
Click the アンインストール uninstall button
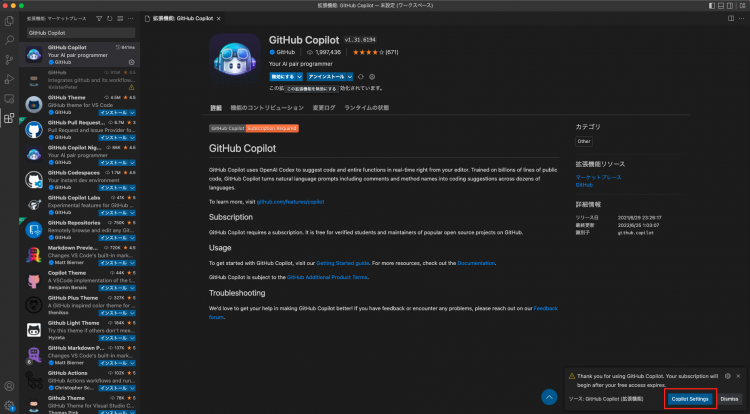(326, 76)
